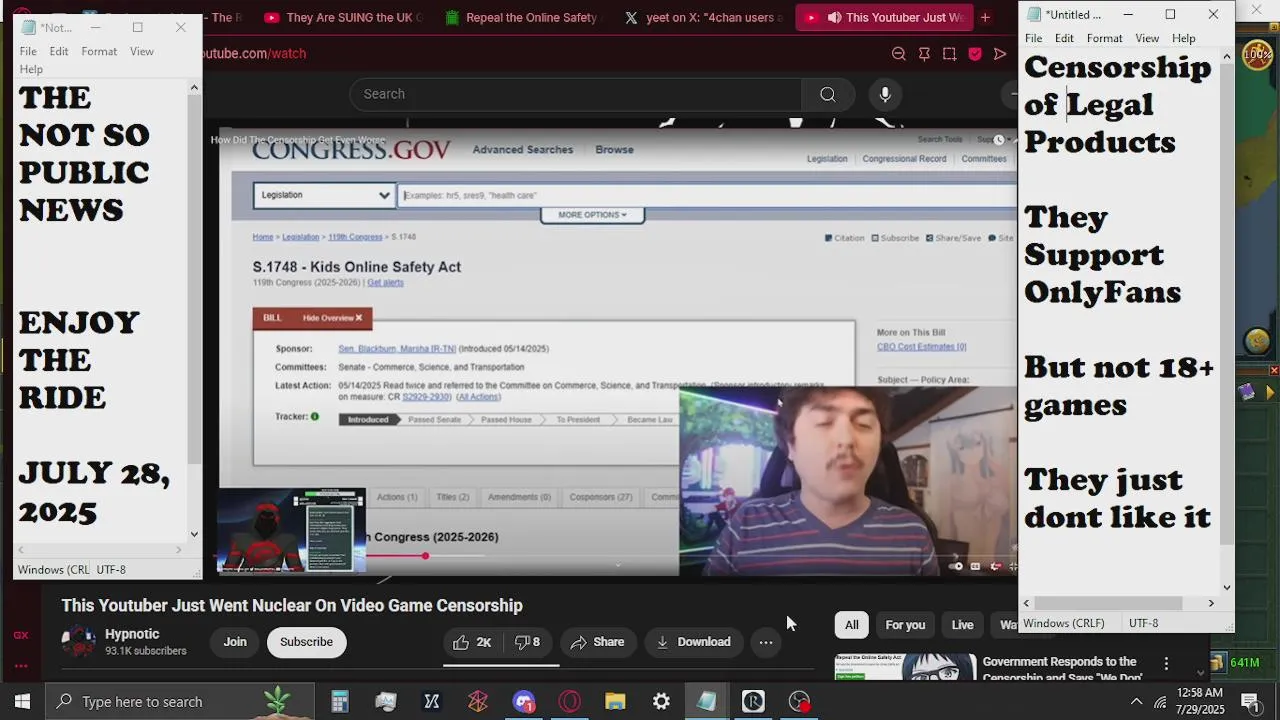The width and height of the screenshot is (1280, 720).
Task: Click the zoom-out magnifier icon in address bar
Action: point(898,54)
